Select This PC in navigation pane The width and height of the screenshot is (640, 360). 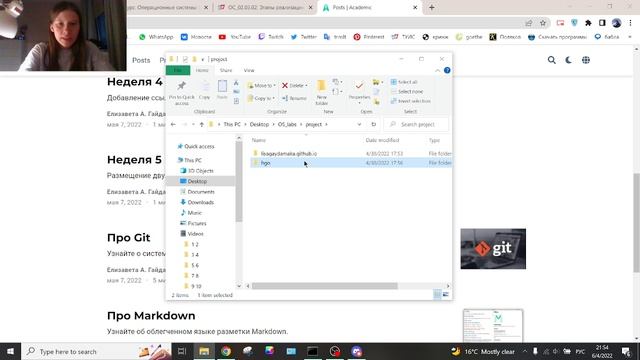[x=190, y=160]
